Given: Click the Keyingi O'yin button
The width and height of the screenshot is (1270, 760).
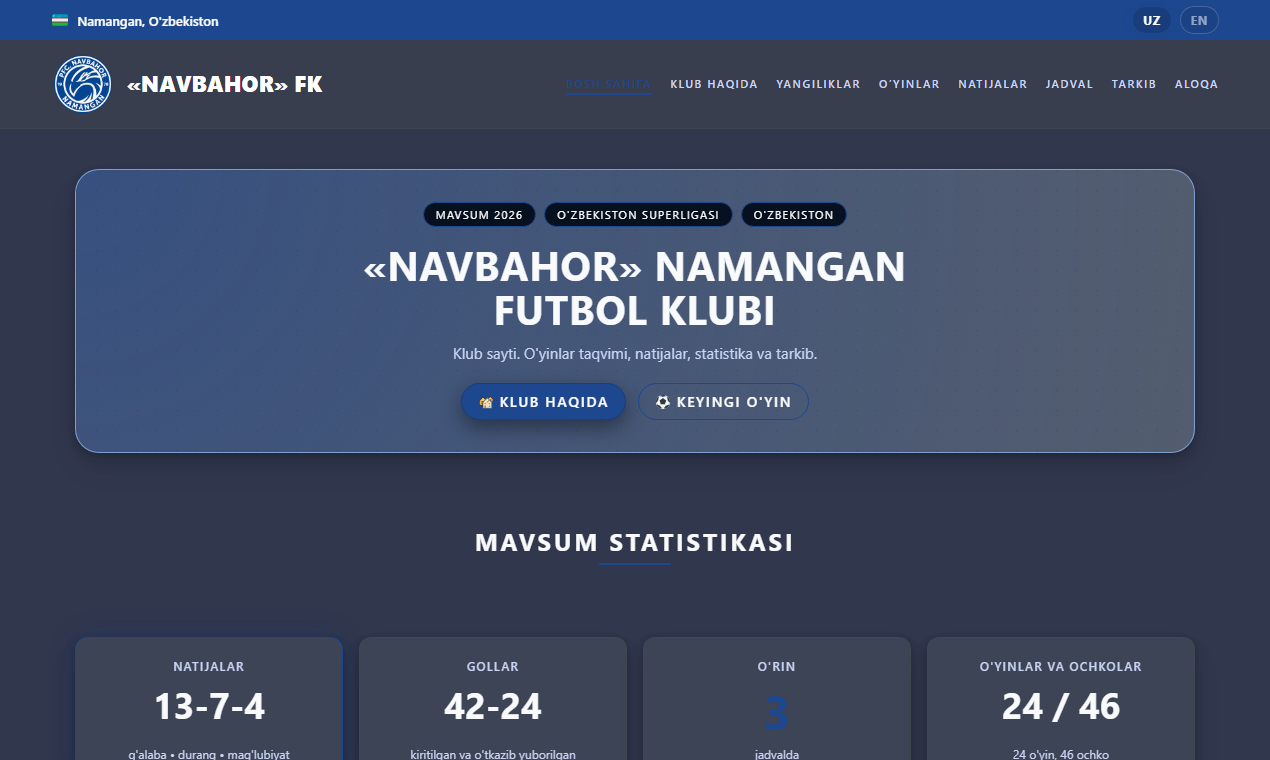Looking at the screenshot, I should click(723, 402).
